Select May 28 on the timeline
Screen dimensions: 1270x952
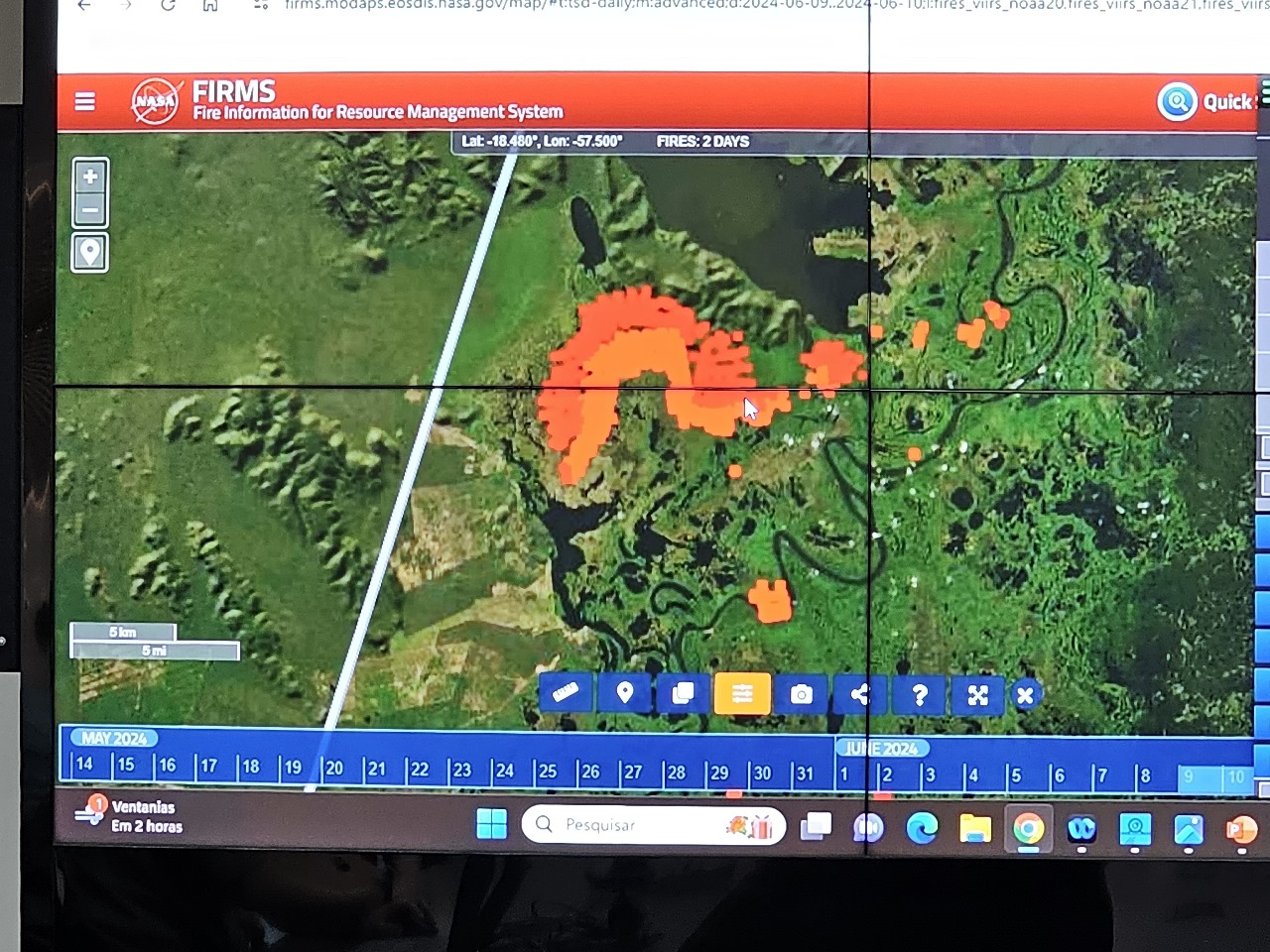[x=676, y=772]
